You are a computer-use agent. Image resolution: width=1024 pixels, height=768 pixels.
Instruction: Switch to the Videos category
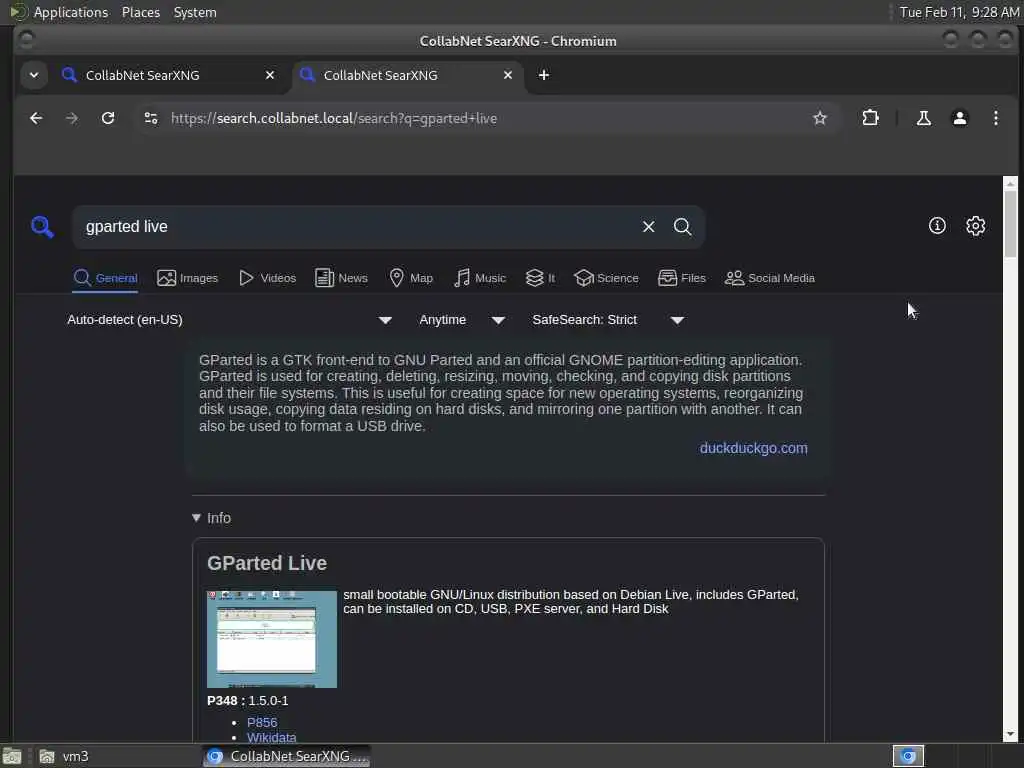click(x=267, y=278)
